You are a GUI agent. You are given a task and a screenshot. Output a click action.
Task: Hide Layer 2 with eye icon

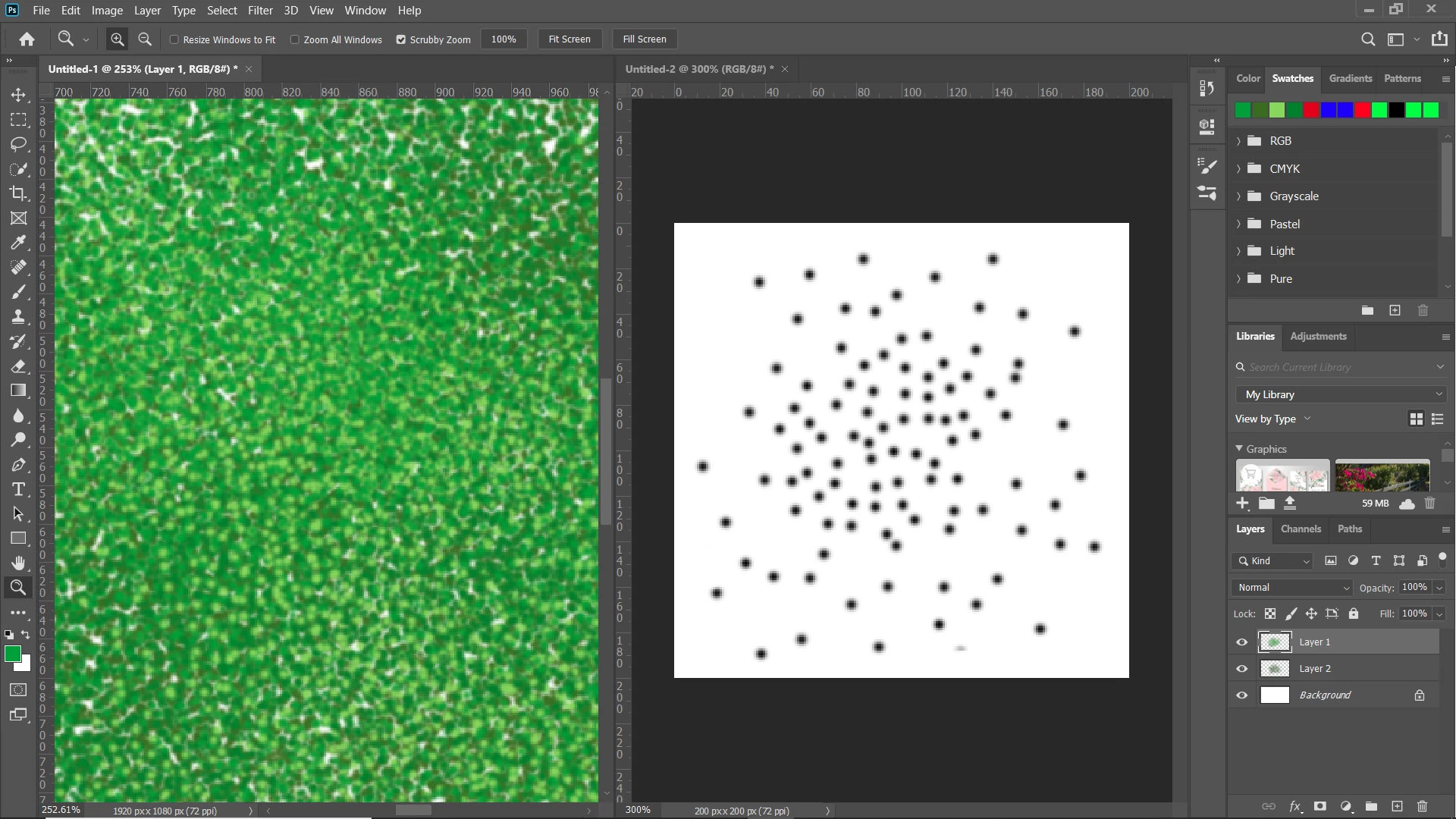coord(1241,669)
